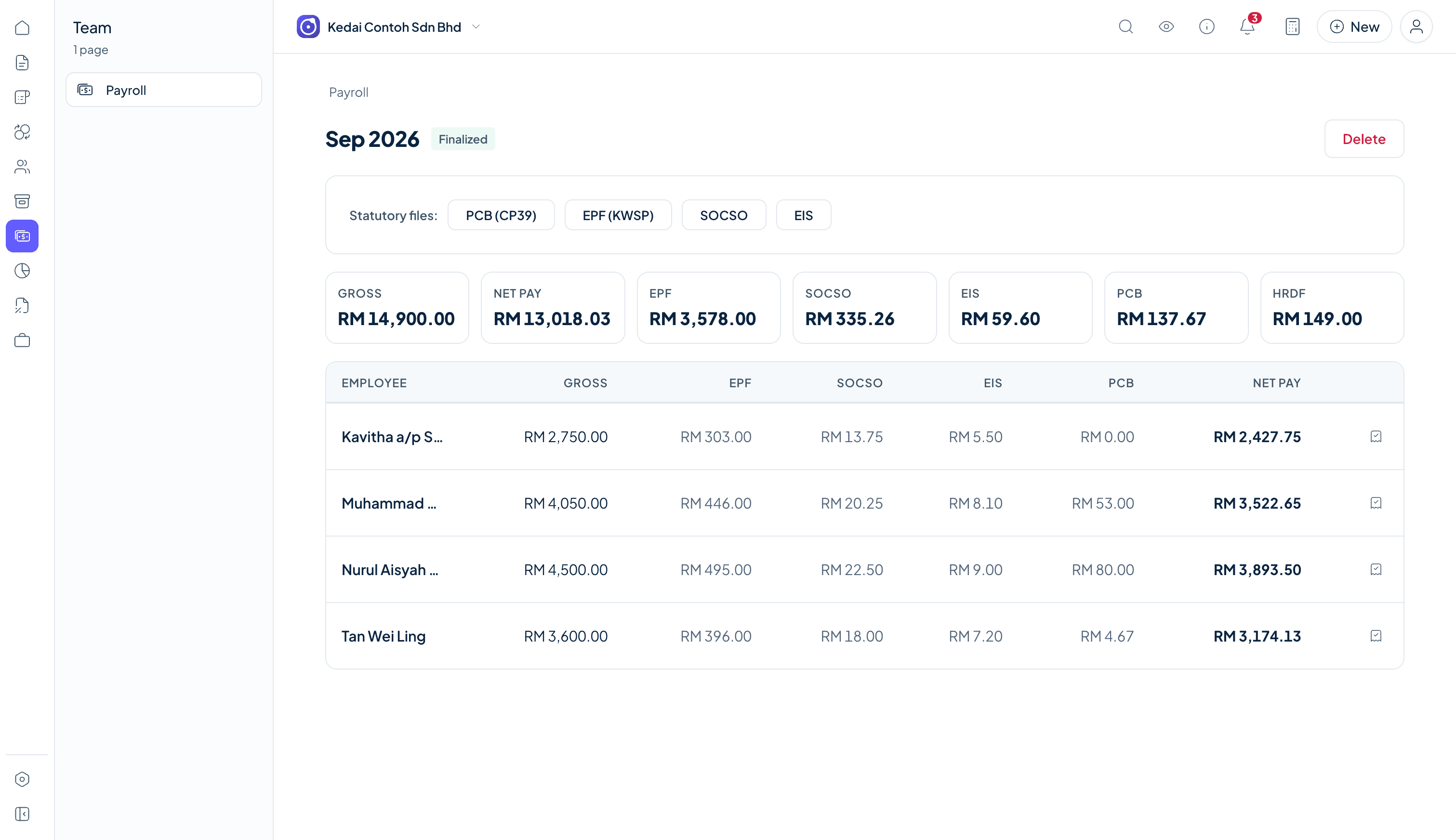Screen dimensions: 1456x840
Task: Open the info circle icon
Action: (1206, 26)
